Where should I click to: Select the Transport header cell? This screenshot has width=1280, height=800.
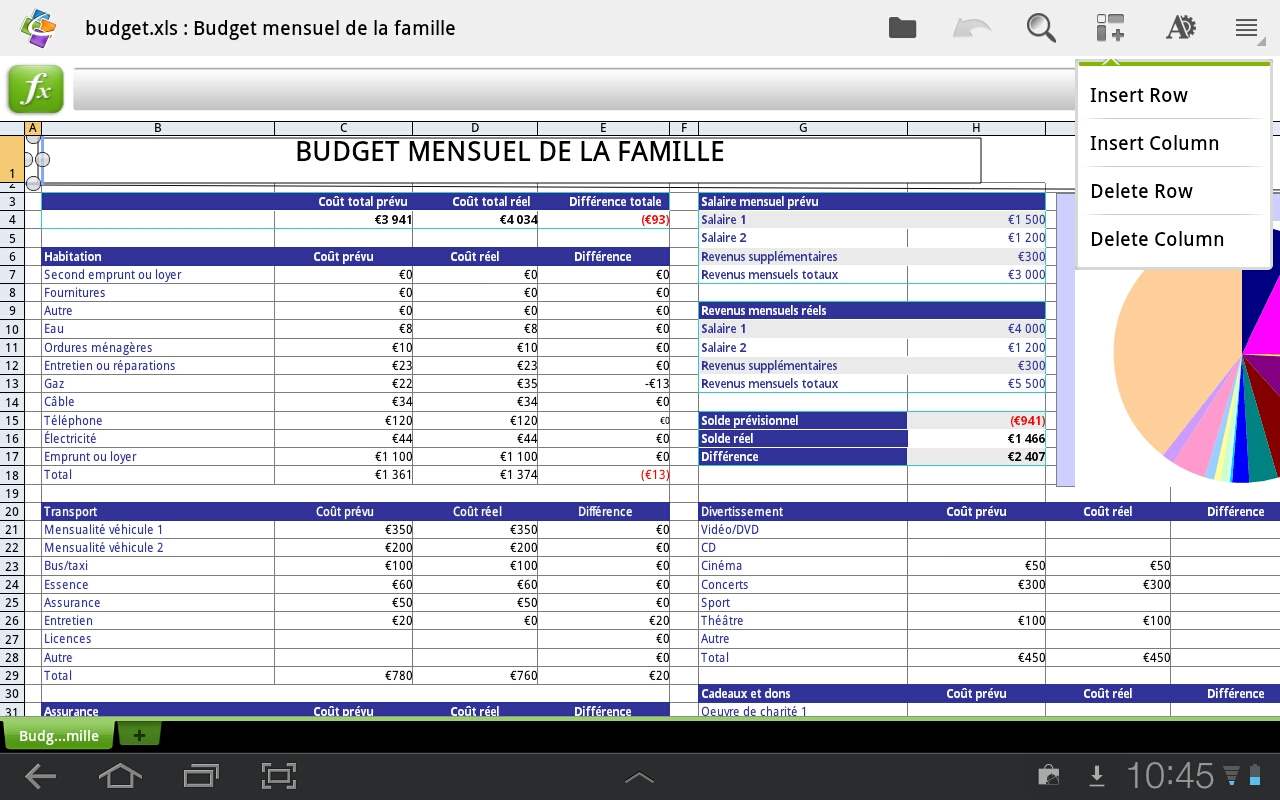[x=158, y=512]
